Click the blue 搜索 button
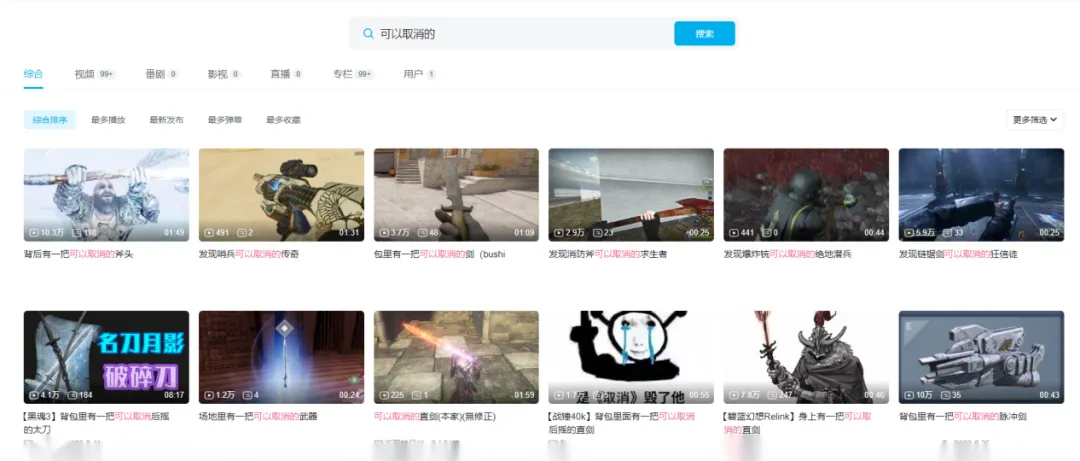 pyautogui.click(x=704, y=34)
